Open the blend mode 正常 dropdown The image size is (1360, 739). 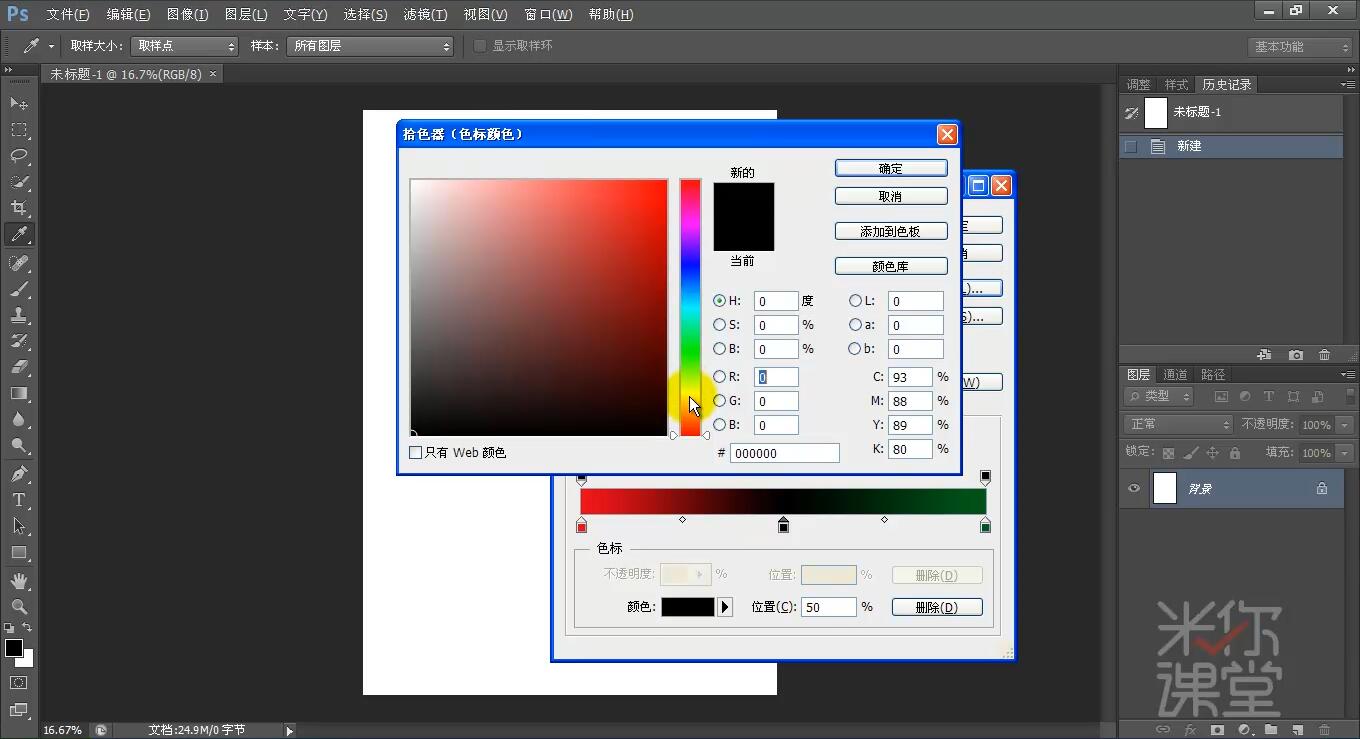1177,424
